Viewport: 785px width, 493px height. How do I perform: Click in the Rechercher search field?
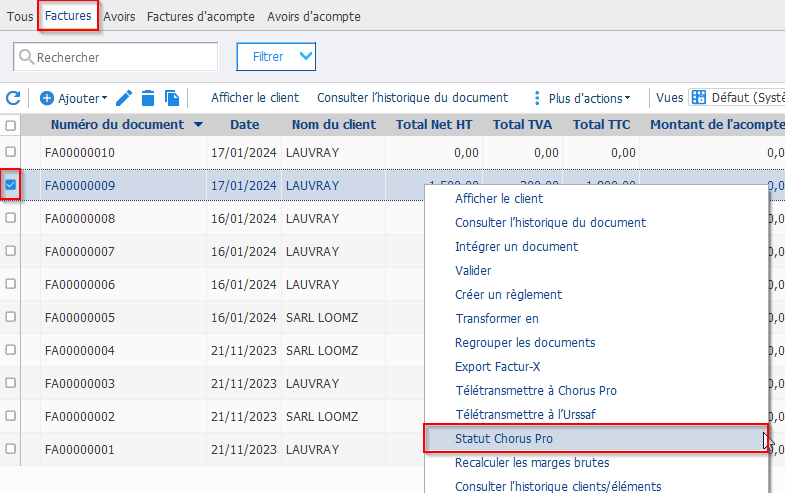(x=116, y=57)
